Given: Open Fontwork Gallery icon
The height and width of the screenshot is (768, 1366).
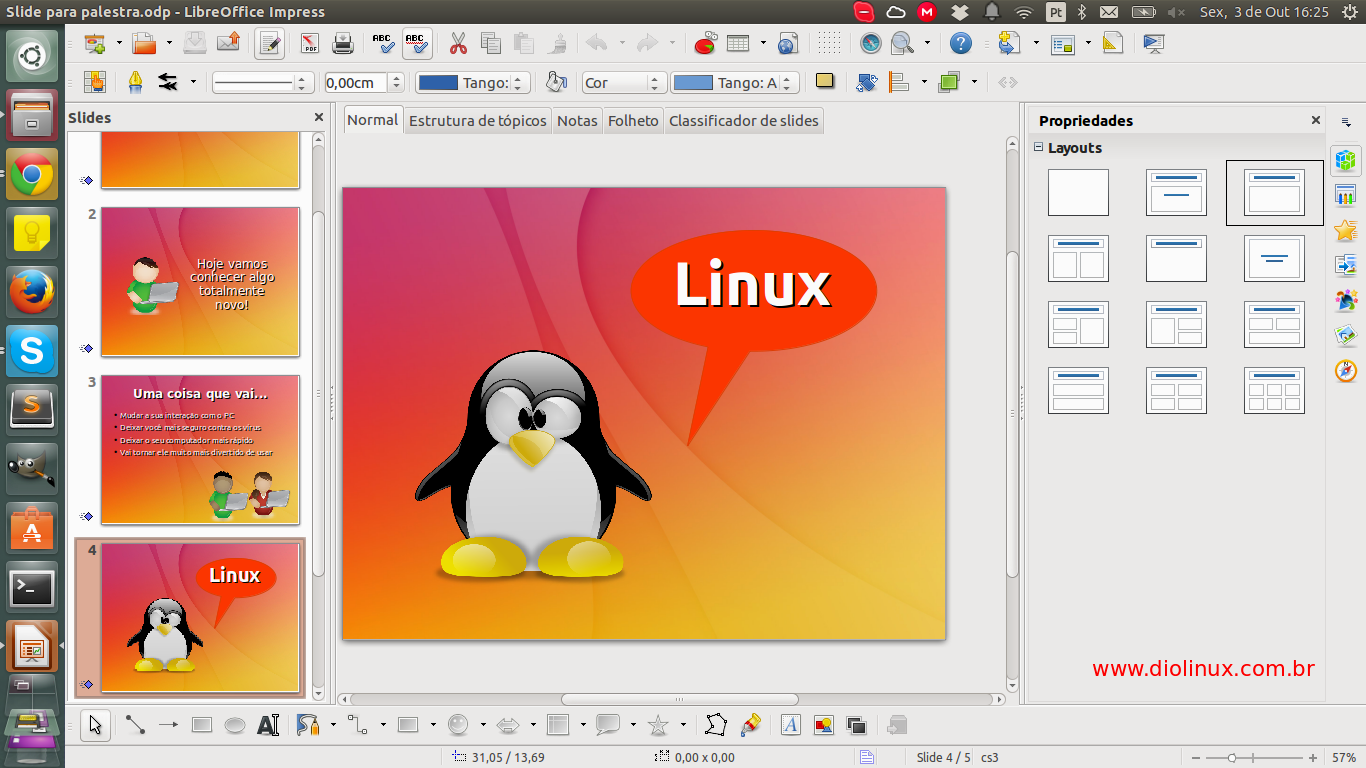Looking at the screenshot, I should [x=790, y=725].
